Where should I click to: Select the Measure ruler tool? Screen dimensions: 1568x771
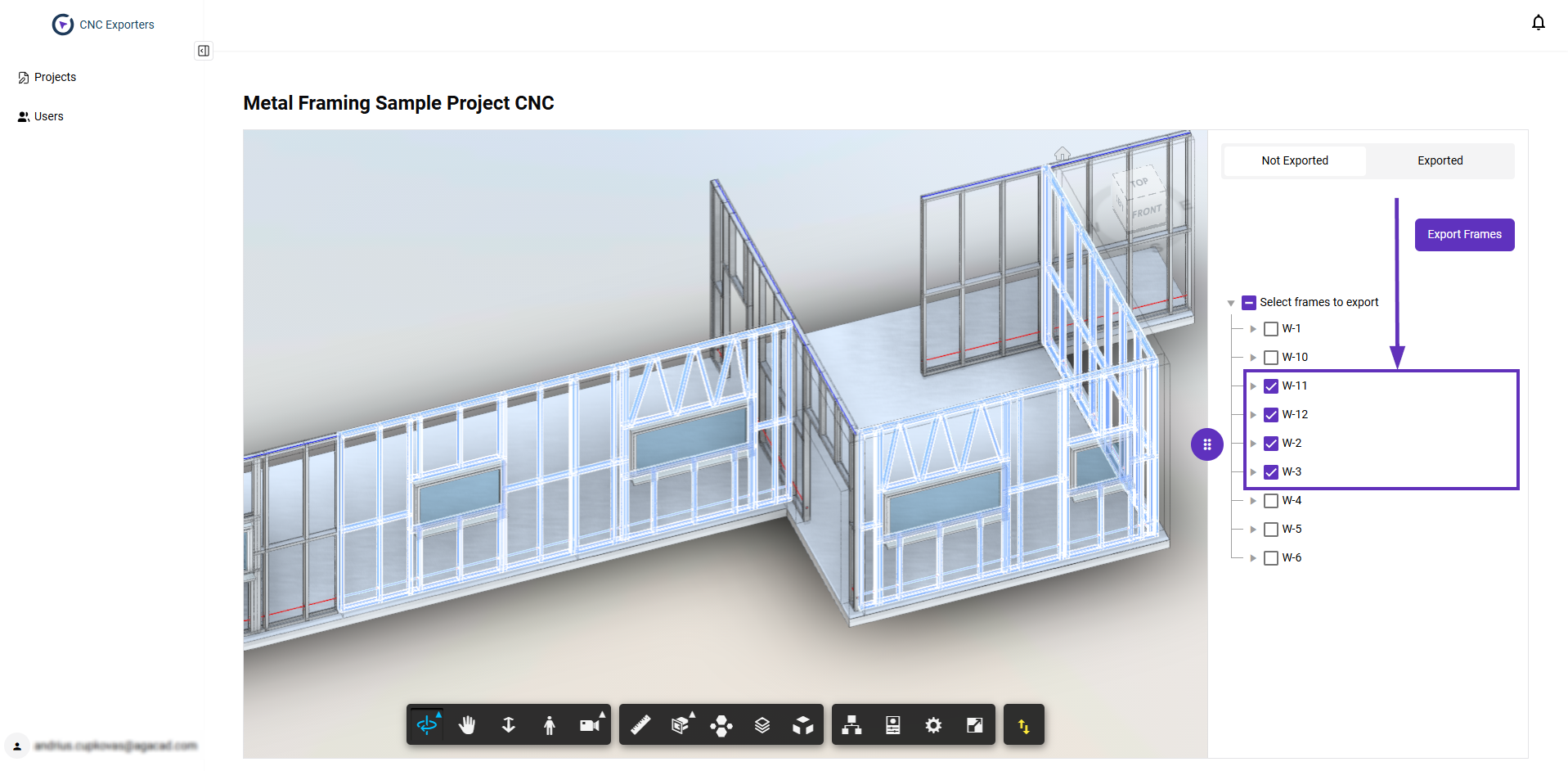tap(640, 725)
